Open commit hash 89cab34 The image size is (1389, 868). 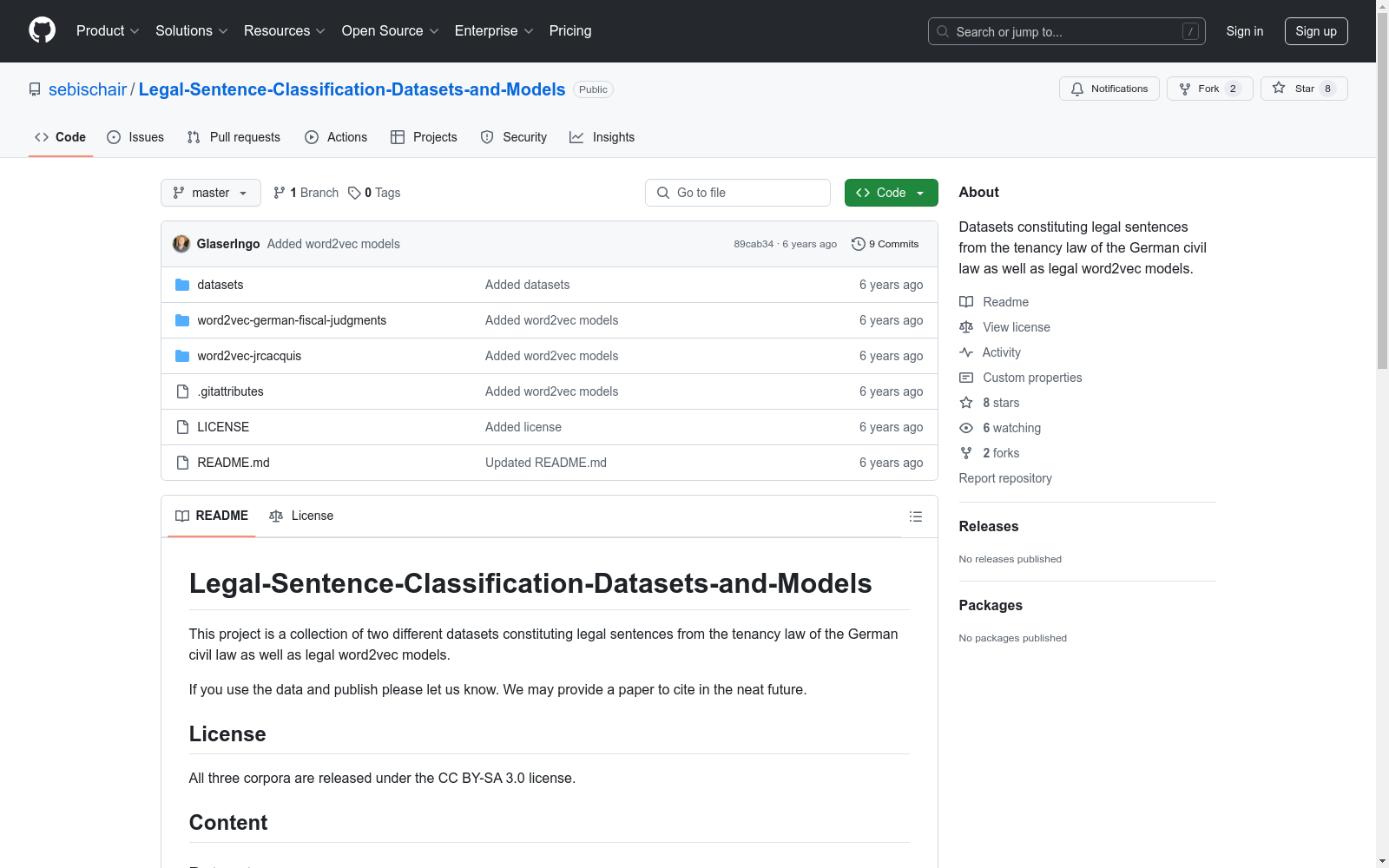pyautogui.click(x=754, y=244)
